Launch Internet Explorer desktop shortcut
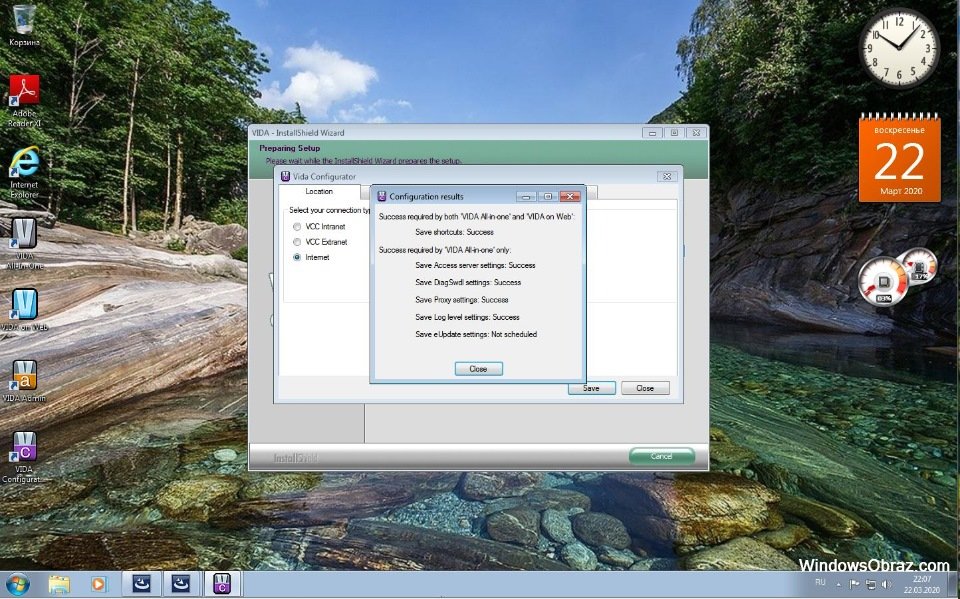 click(x=24, y=171)
